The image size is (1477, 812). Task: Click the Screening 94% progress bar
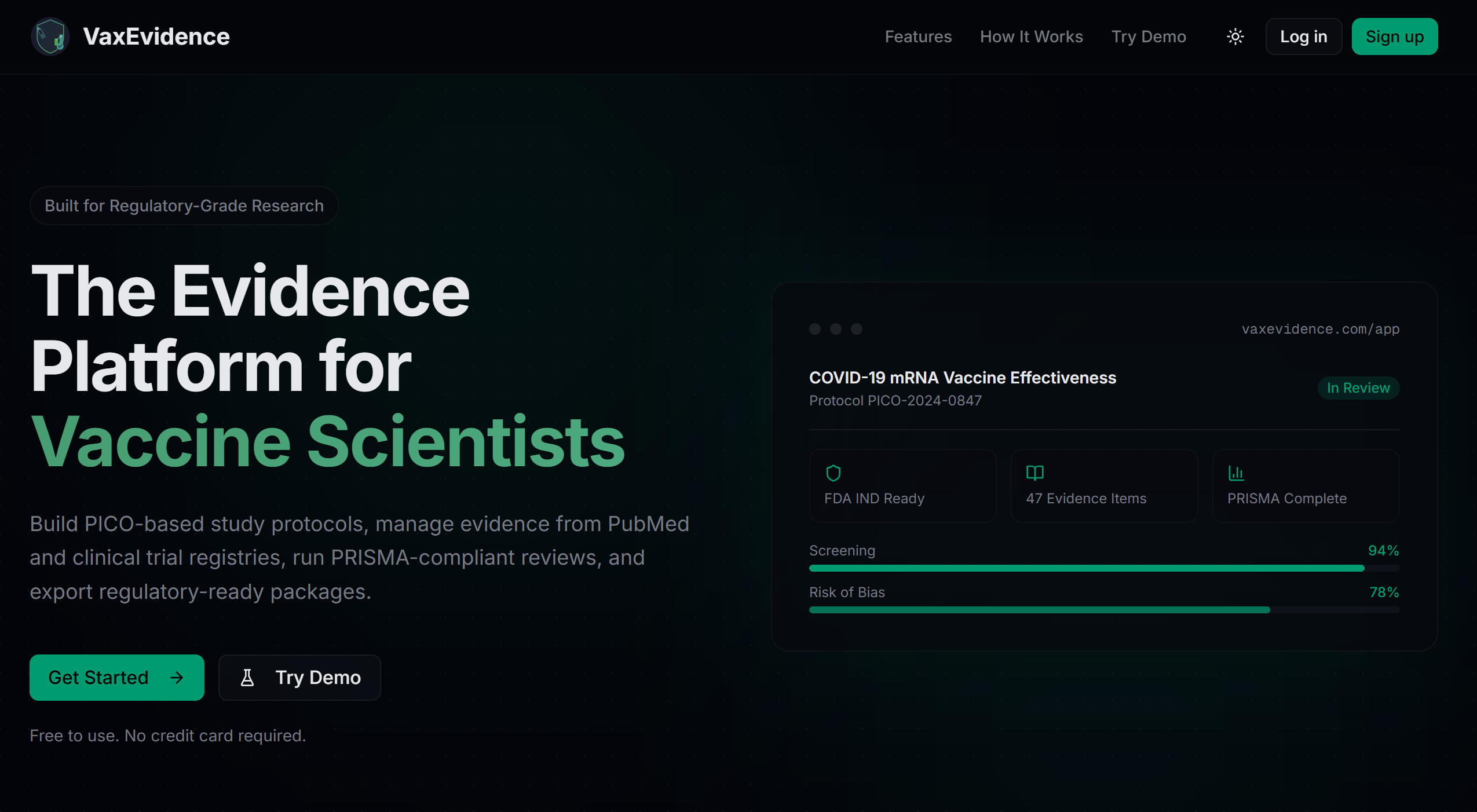[x=1103, y=568]
